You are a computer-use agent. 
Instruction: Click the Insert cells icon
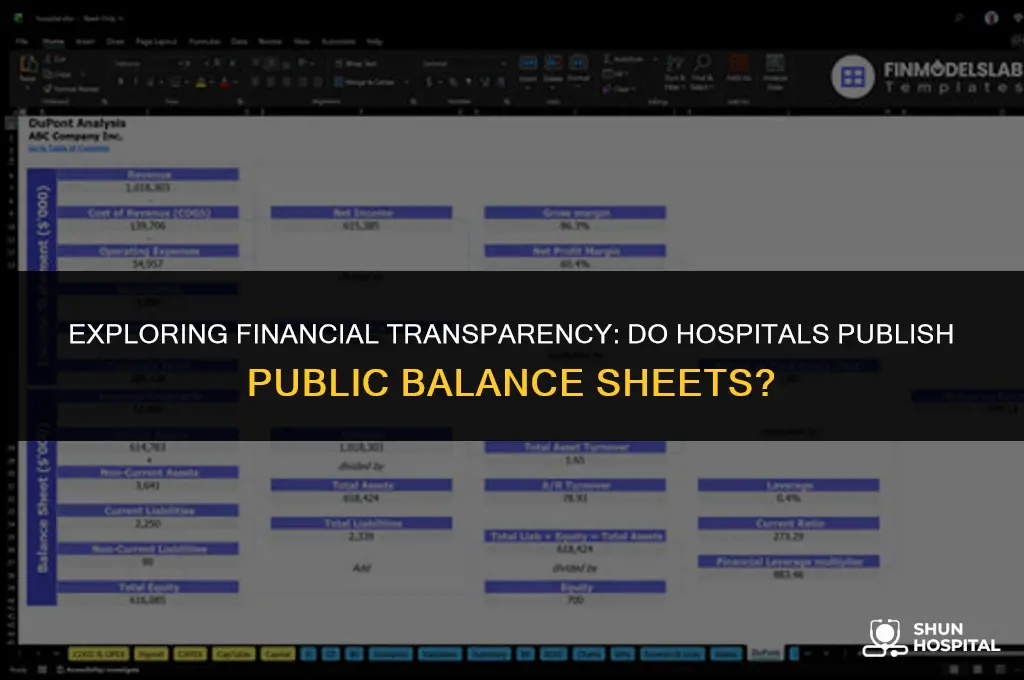pos(528,63)
